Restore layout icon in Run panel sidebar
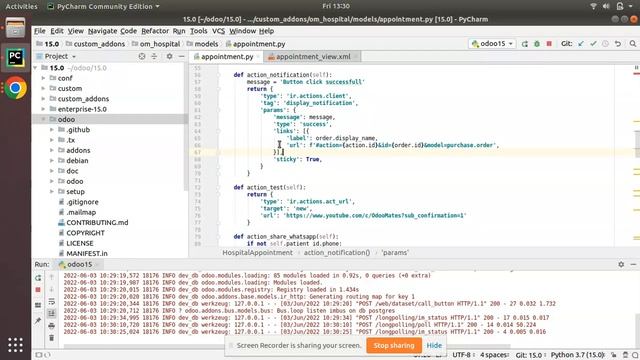640x360 pixels. click(38, 305)
